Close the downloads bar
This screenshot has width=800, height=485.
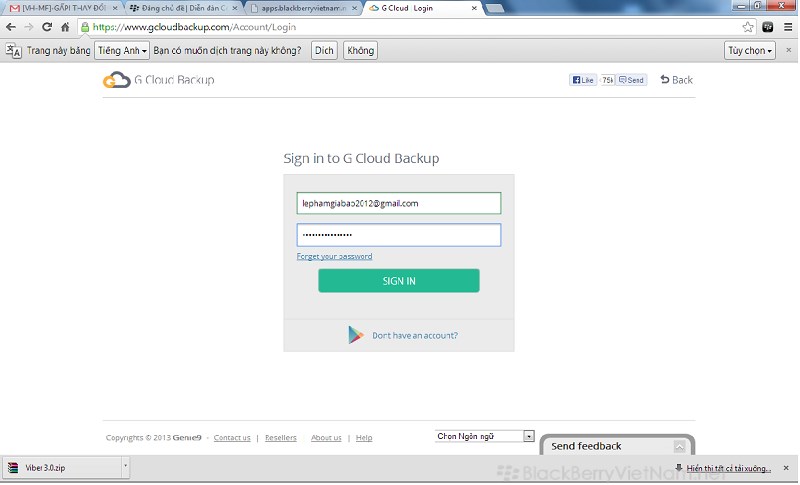pyautogui.click(x=786, y=468)
